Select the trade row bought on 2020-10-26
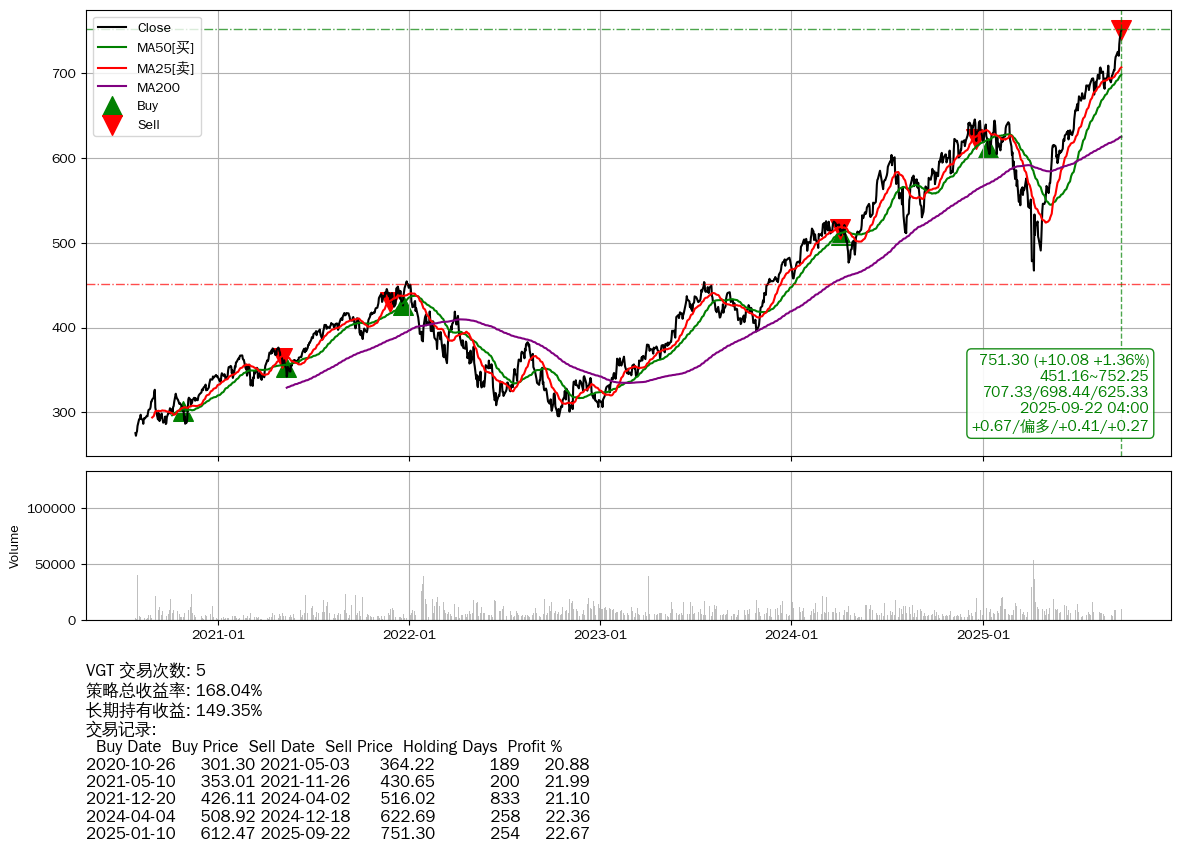The image size is (1180, 852). [337, 764]
